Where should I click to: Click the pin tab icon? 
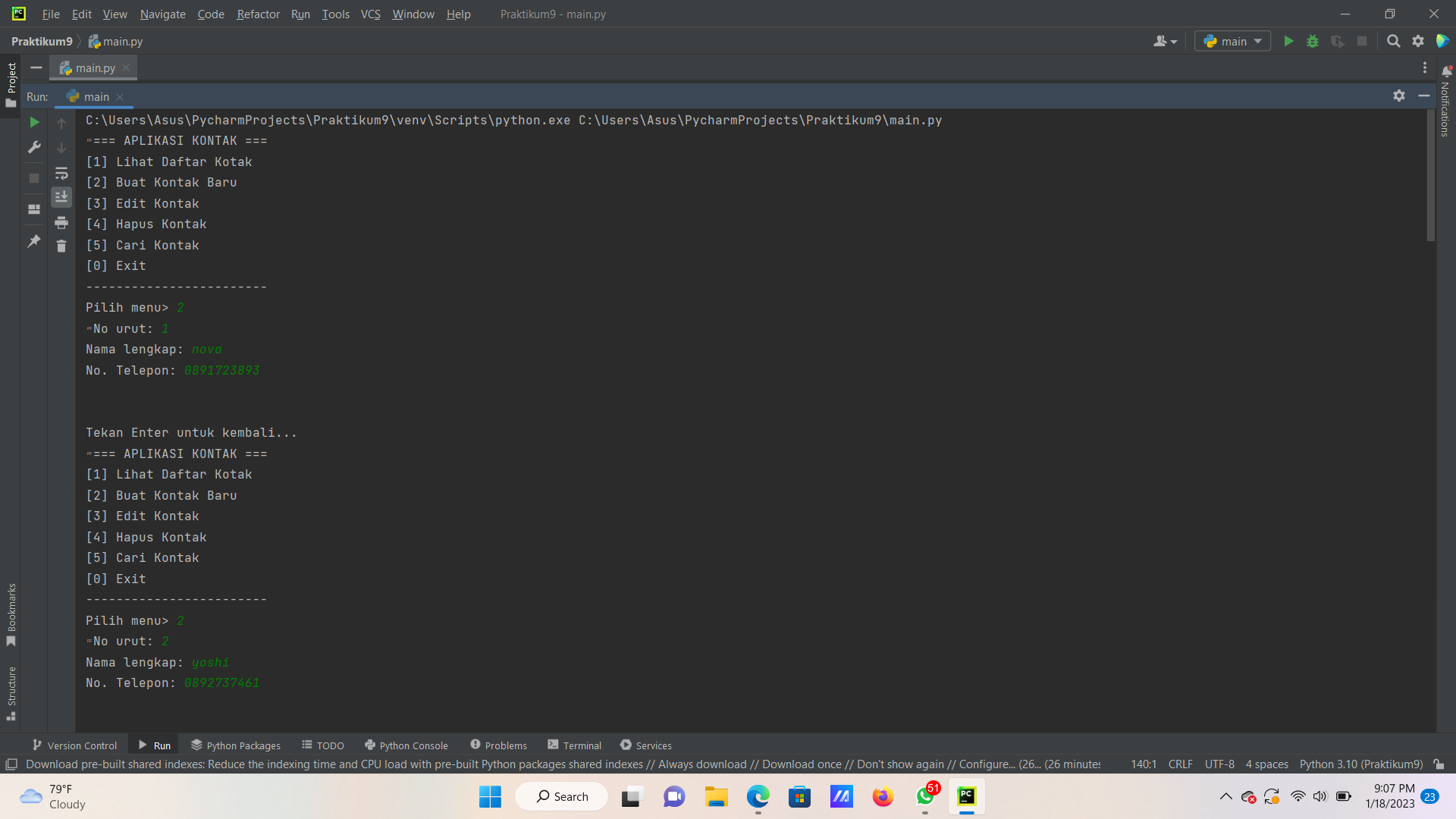tap(34, 241)
